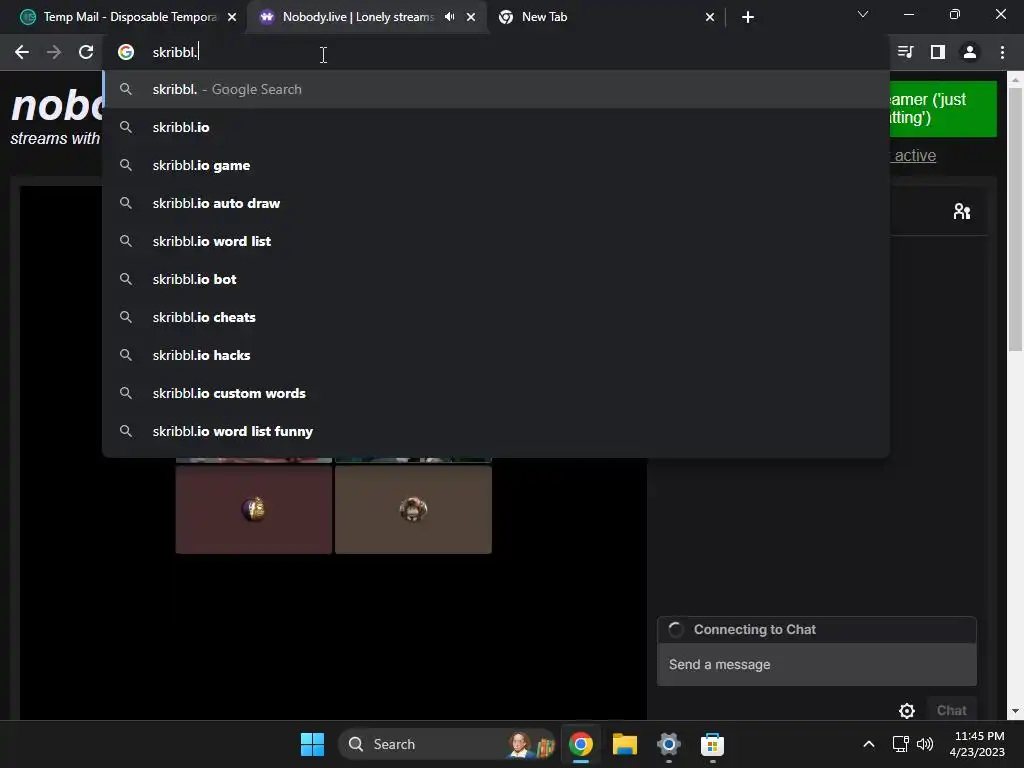Select the 'skribbl.io' suggestion
Image resolution: width=1024 pixels, height=768 pixels.
496,127
